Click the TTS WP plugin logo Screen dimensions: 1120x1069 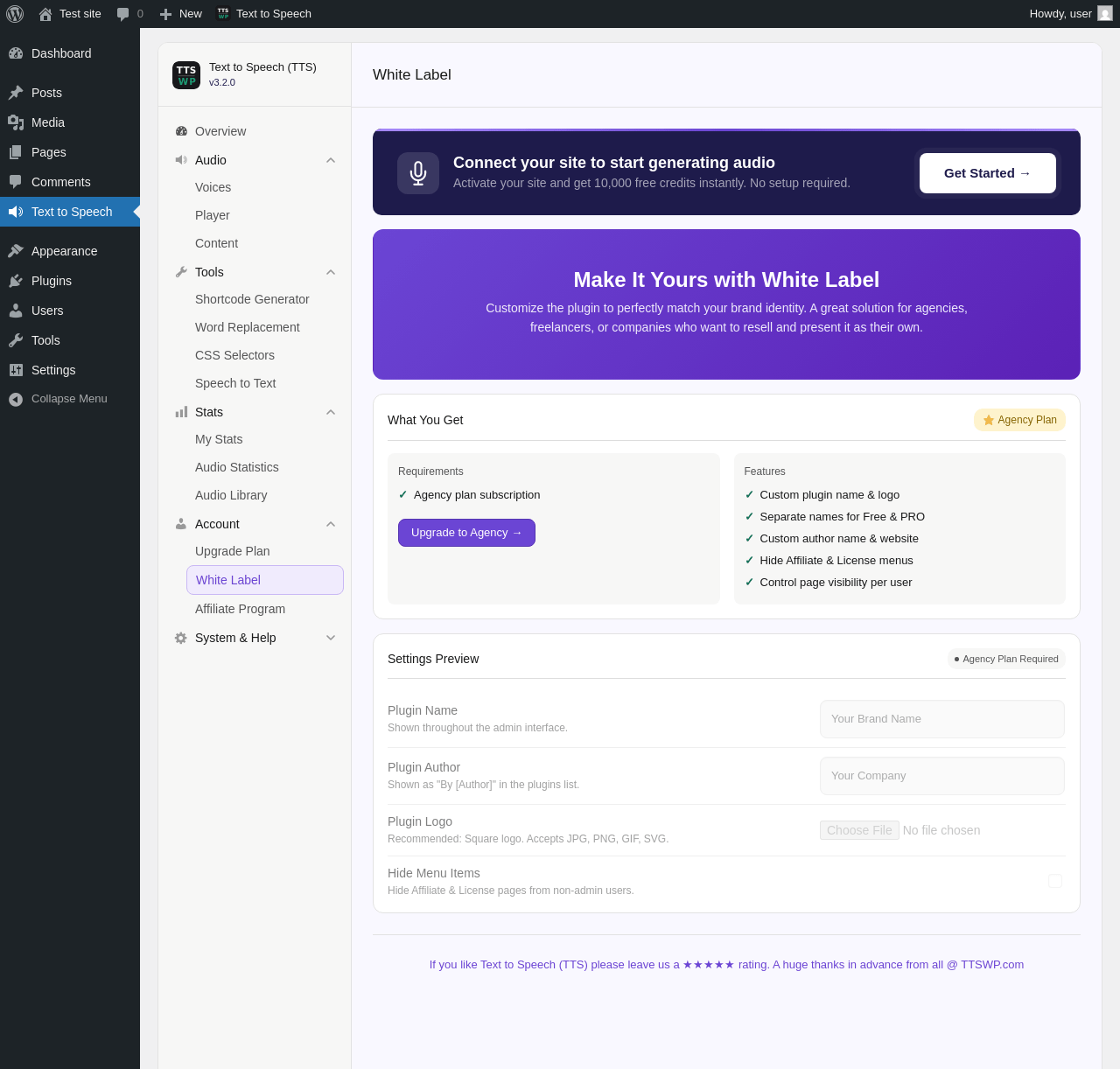pyautogui.click(x=186, y=75)
